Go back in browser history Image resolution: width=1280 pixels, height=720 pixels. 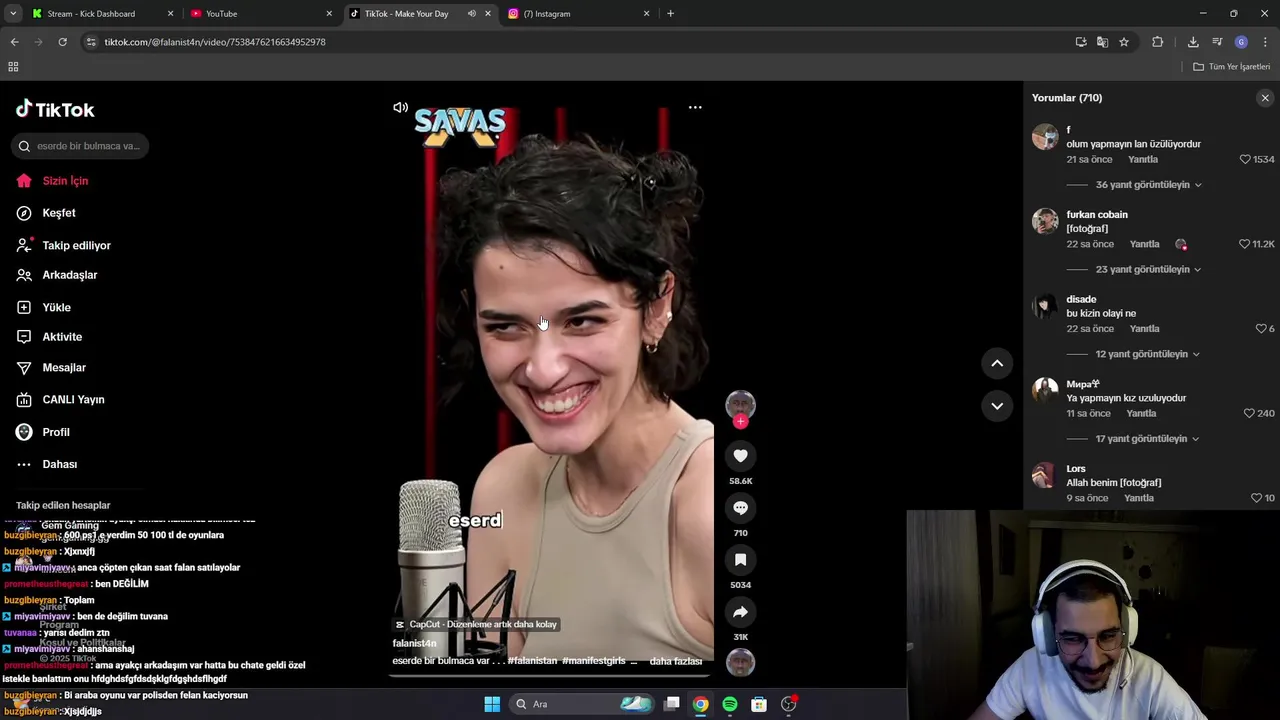tap(14, 42)
